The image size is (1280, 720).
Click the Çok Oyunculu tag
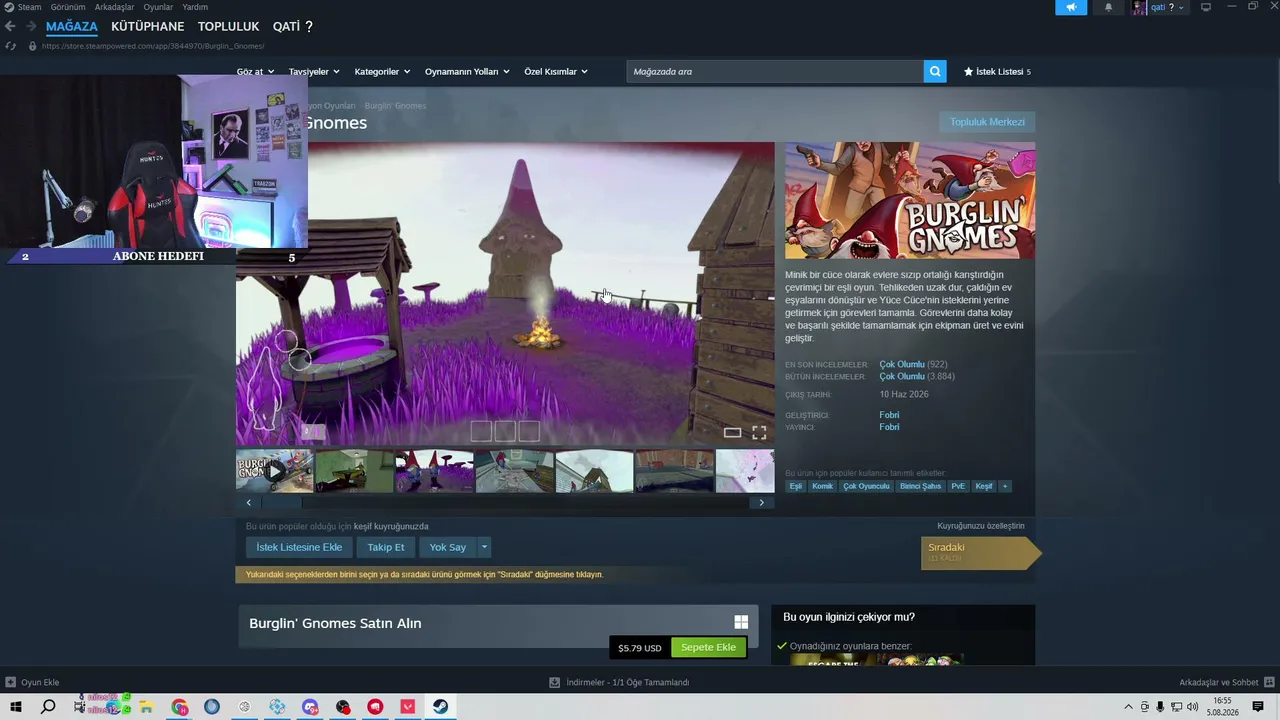(866, 486)
